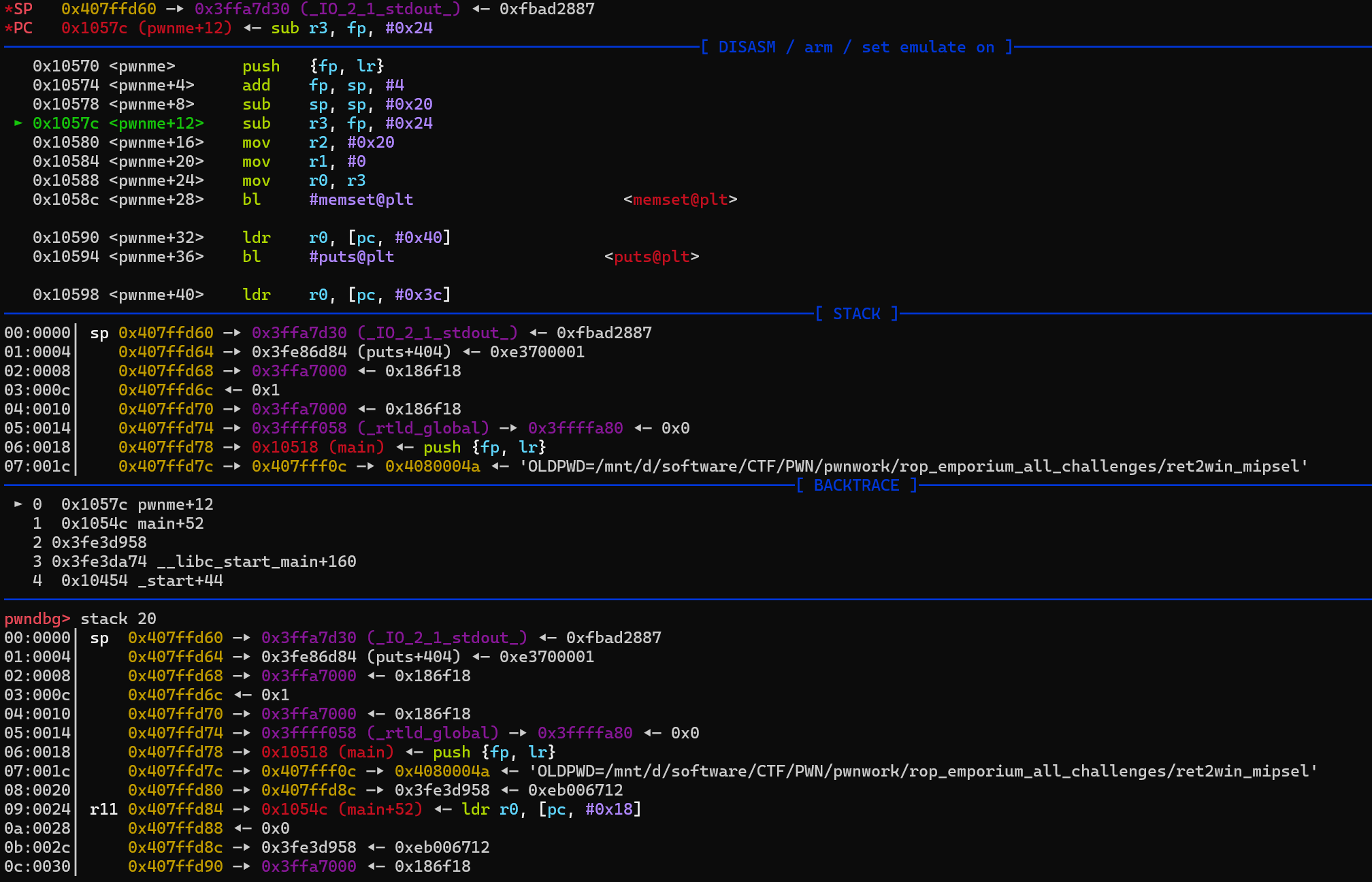
Task: Click the 'stack 20' command text
Action: point(118,619)
